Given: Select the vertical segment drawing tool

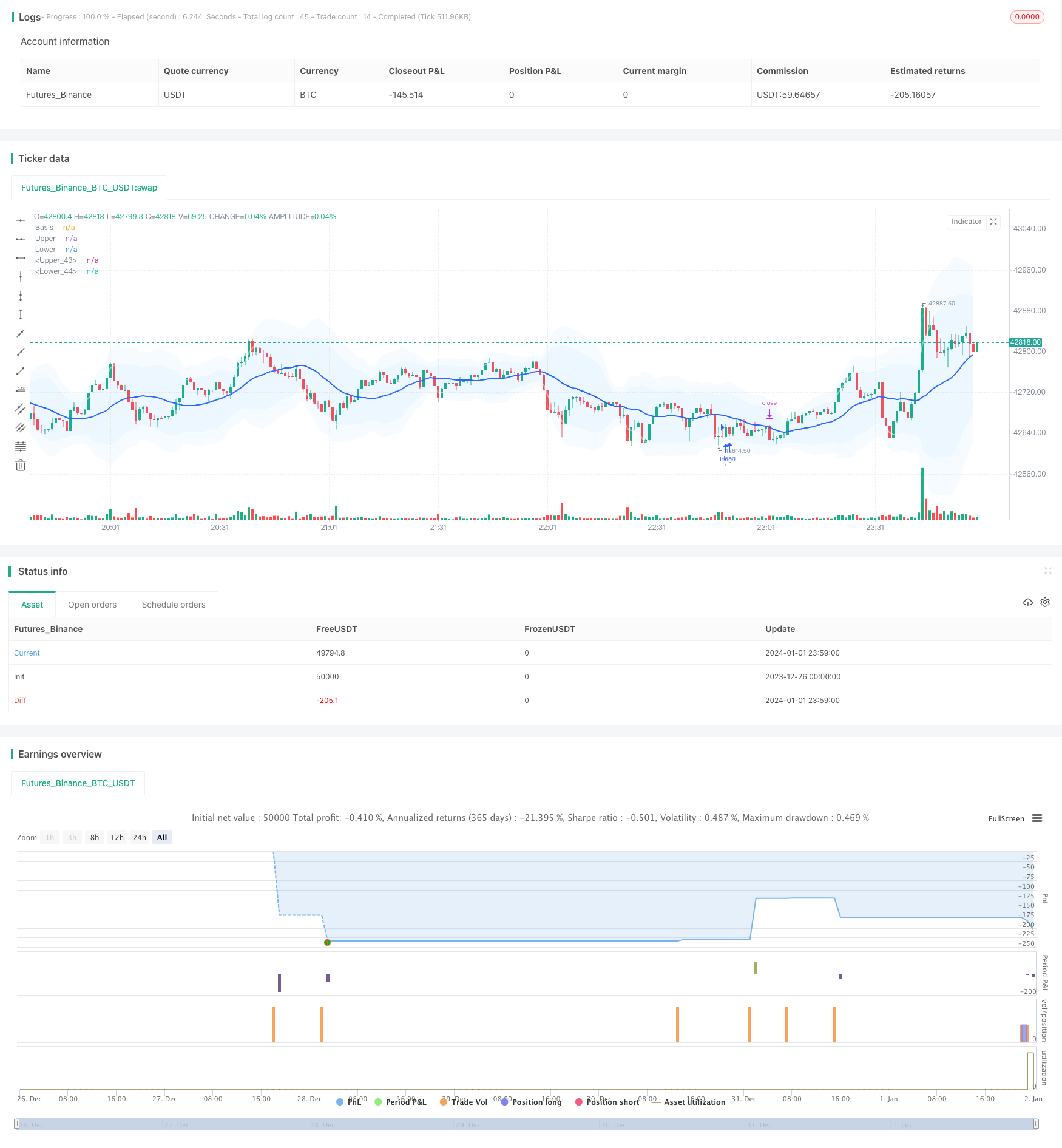Looking at the screenshot, I should [x=21, y=314].
